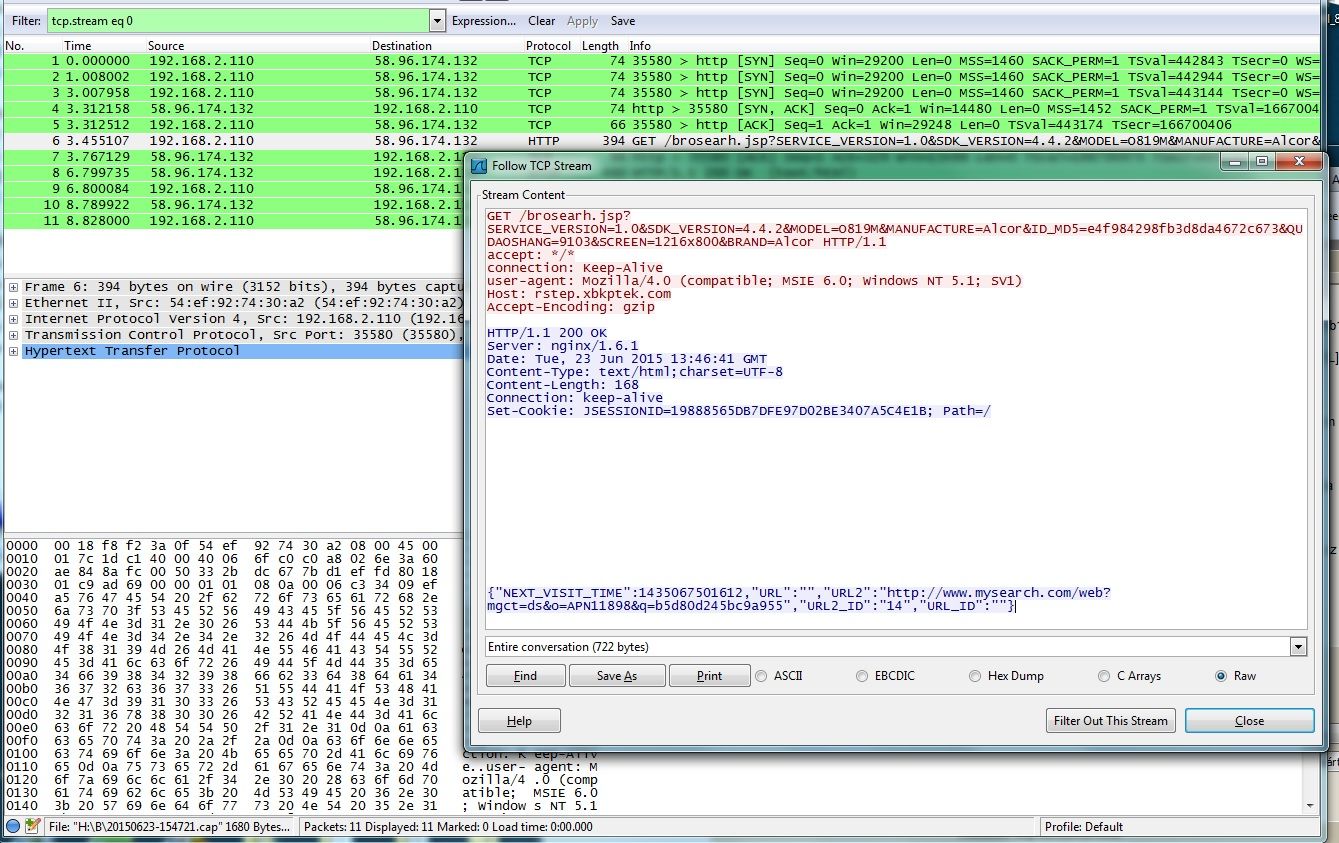Maximize the Follow TCP Stream dialog
This screenshot has height=843, width=1339.
pyautogui.click(x=1263, y=162)
